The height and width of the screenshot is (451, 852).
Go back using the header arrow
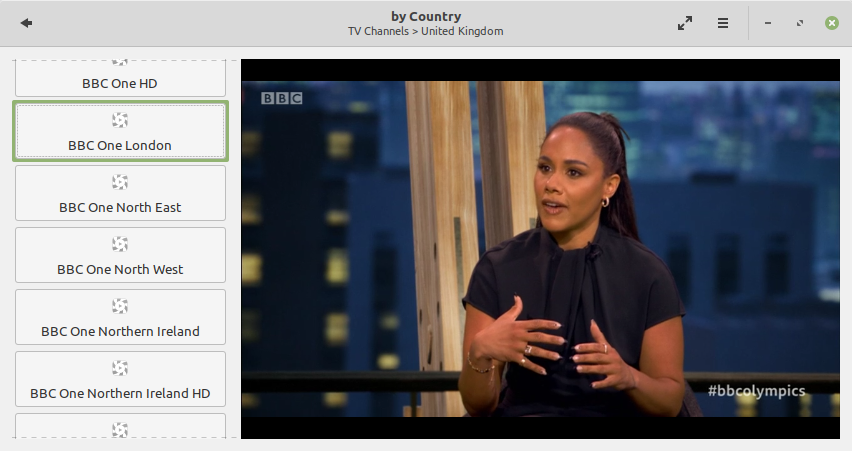click(26, 23)
